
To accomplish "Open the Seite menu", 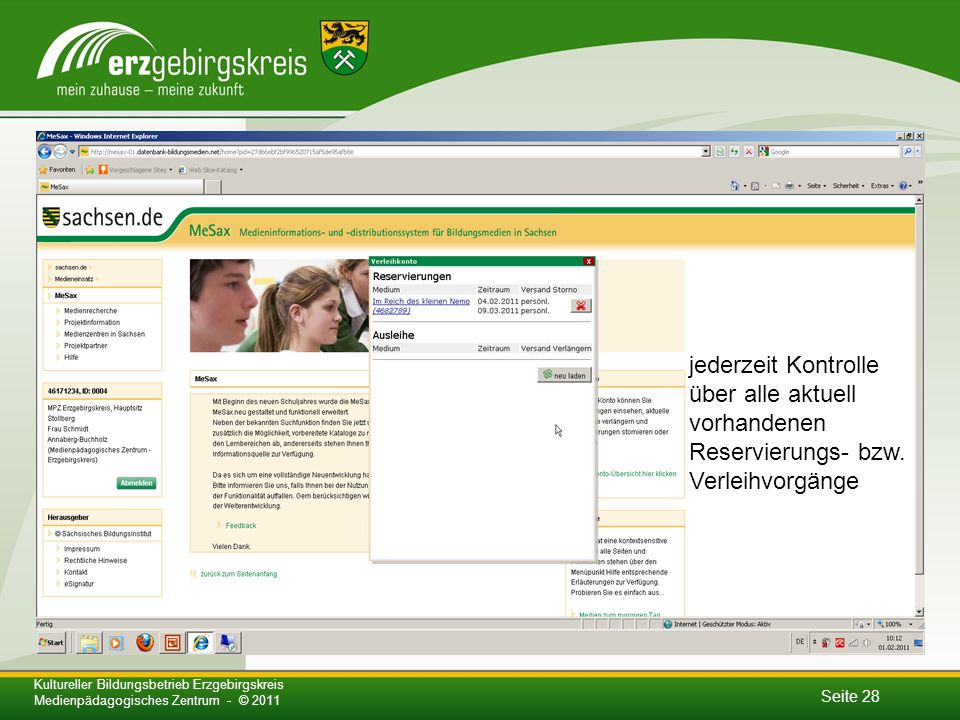I will [x=816, y=186].
